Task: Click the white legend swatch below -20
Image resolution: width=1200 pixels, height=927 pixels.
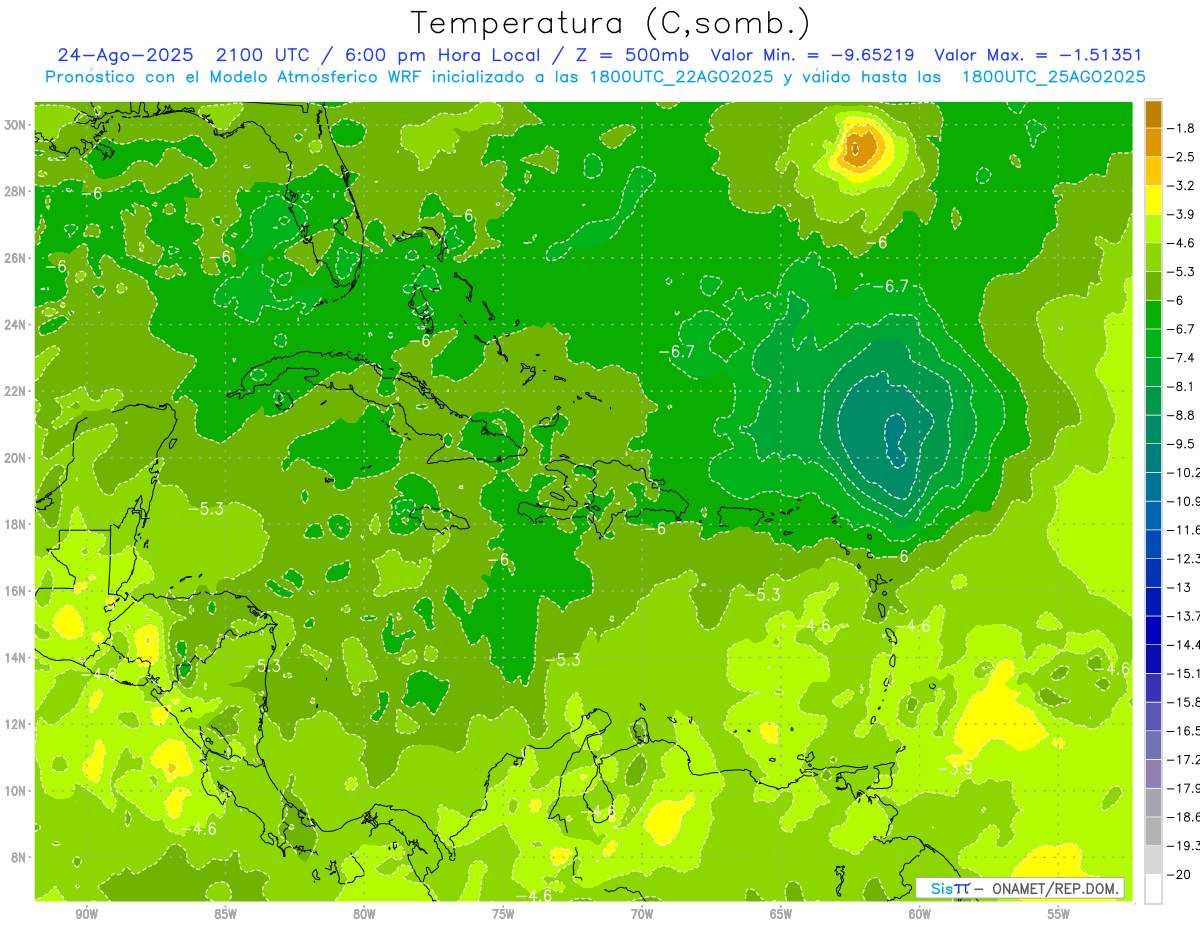Action: 1153,889
